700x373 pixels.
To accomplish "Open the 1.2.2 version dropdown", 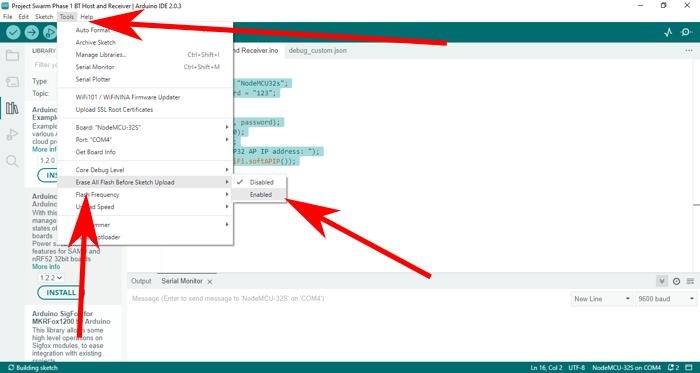I will [50, 278].
